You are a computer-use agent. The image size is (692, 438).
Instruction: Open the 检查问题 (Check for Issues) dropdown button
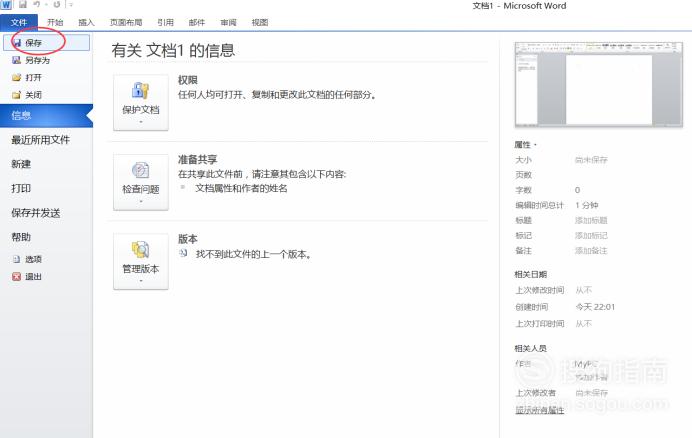pyautogui.click(x=141, y=182)
